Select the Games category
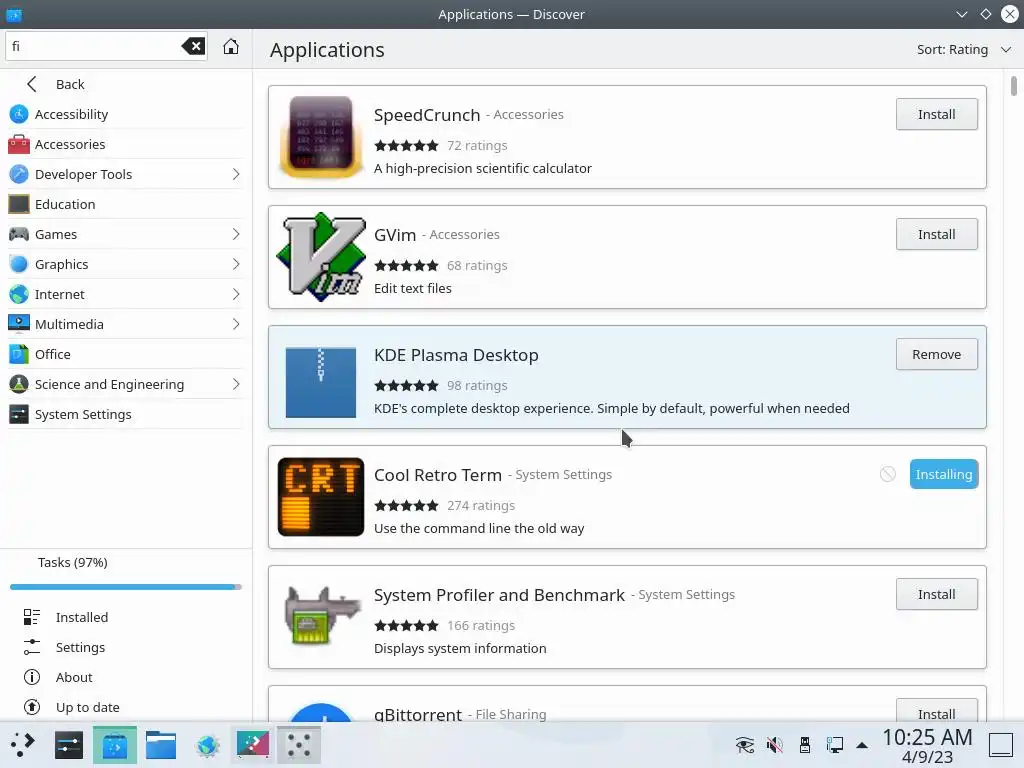Image resolution: width=1024 pixels, height=768 pixels. 125,234
